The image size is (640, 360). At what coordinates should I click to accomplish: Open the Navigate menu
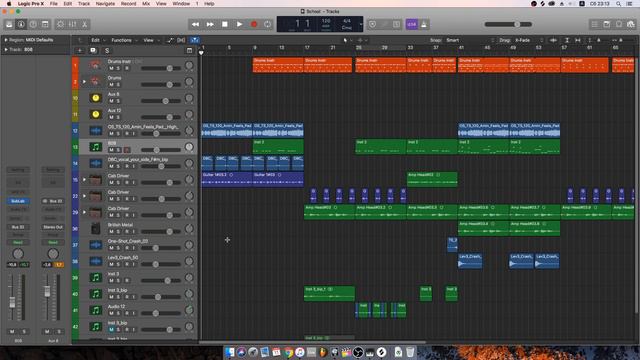point(105,4)
